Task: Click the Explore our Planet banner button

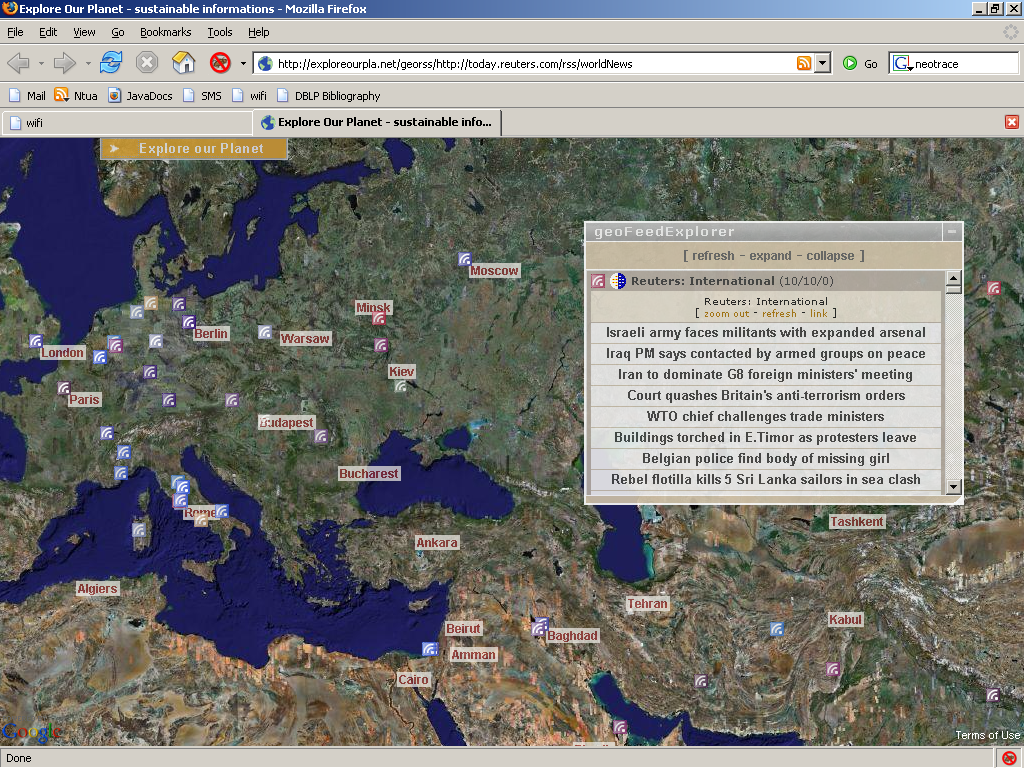Action: (194, 149)
